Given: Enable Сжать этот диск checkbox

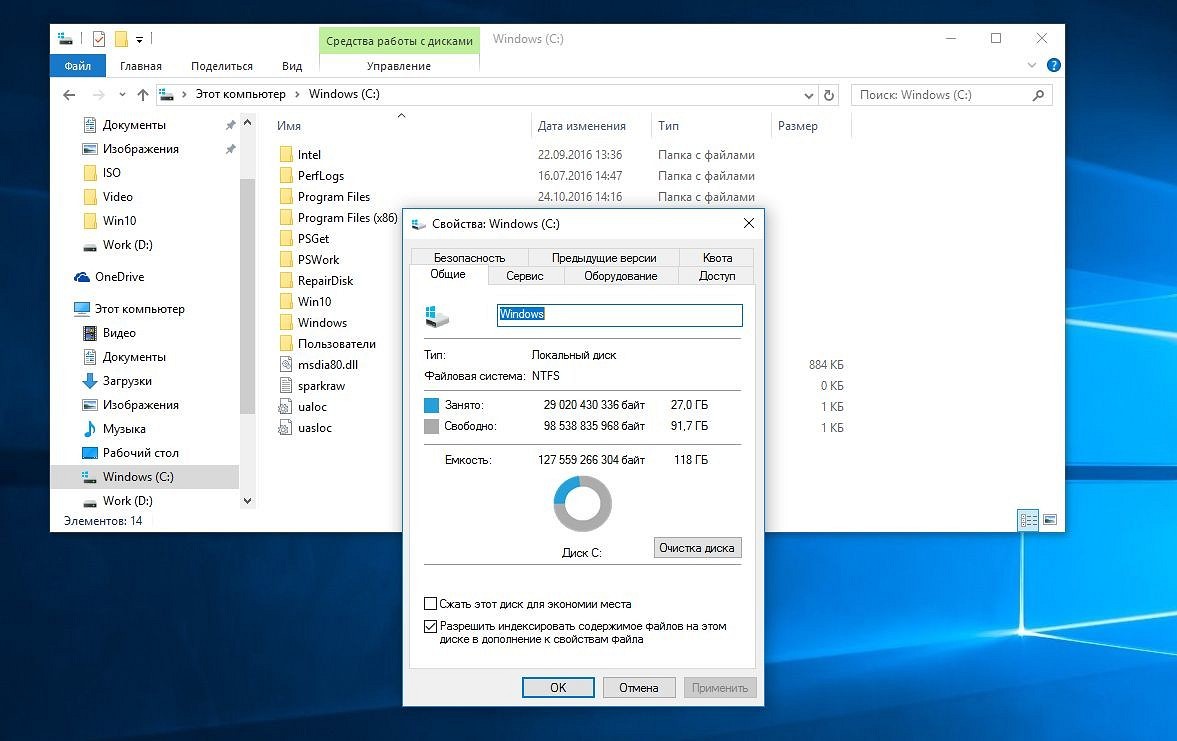Looking at the screenshot, I should click(x=431, y=604).
